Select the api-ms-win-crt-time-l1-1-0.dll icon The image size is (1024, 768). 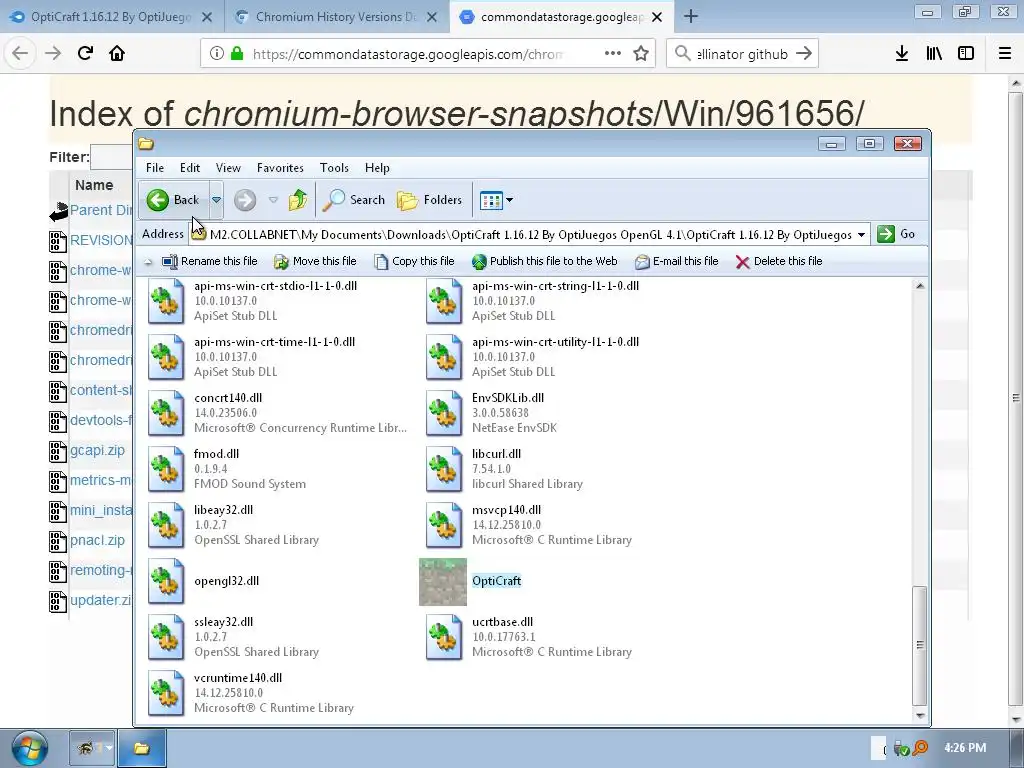166,357
